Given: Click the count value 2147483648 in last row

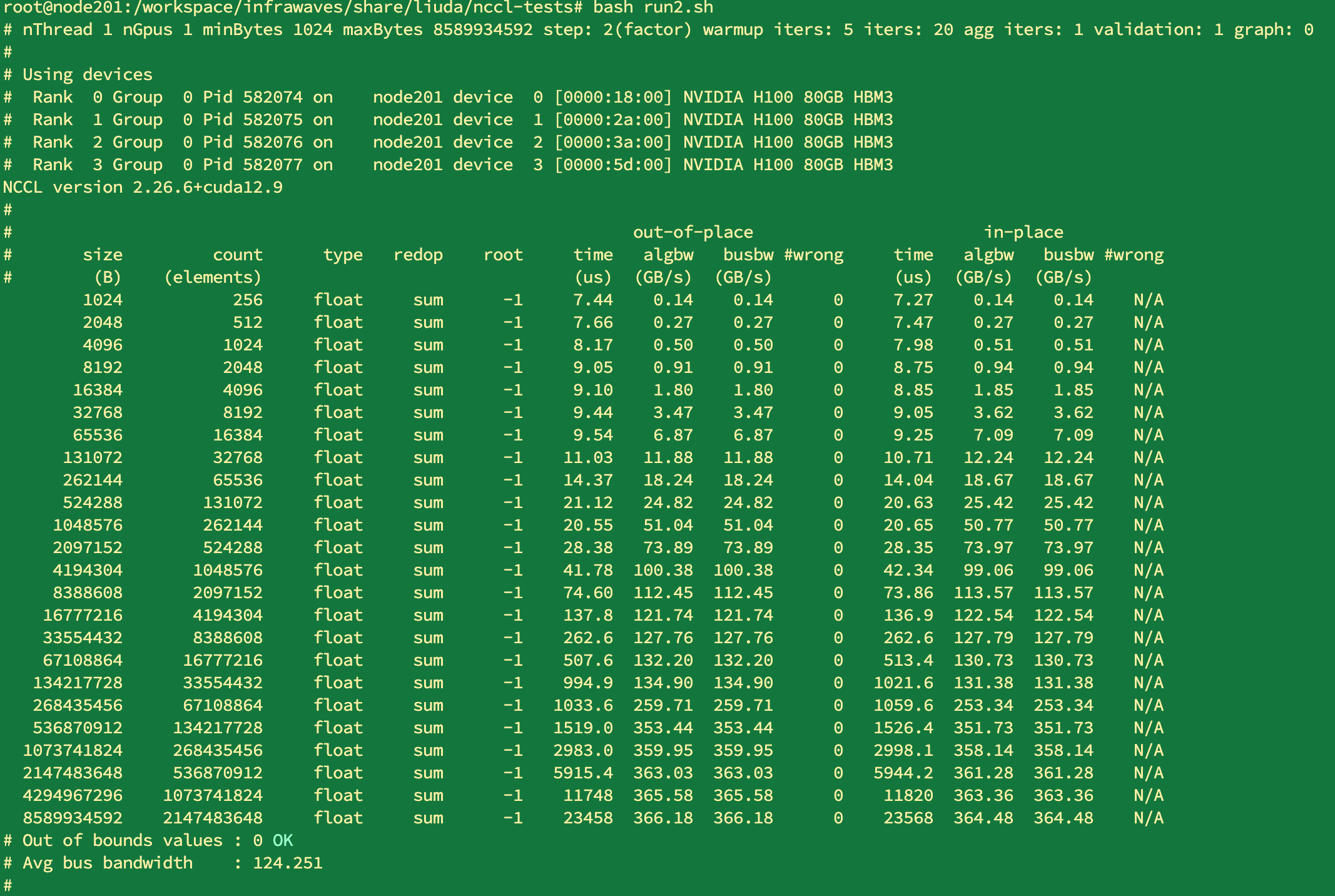Looking at the screenshot, I should coord(213,818).
